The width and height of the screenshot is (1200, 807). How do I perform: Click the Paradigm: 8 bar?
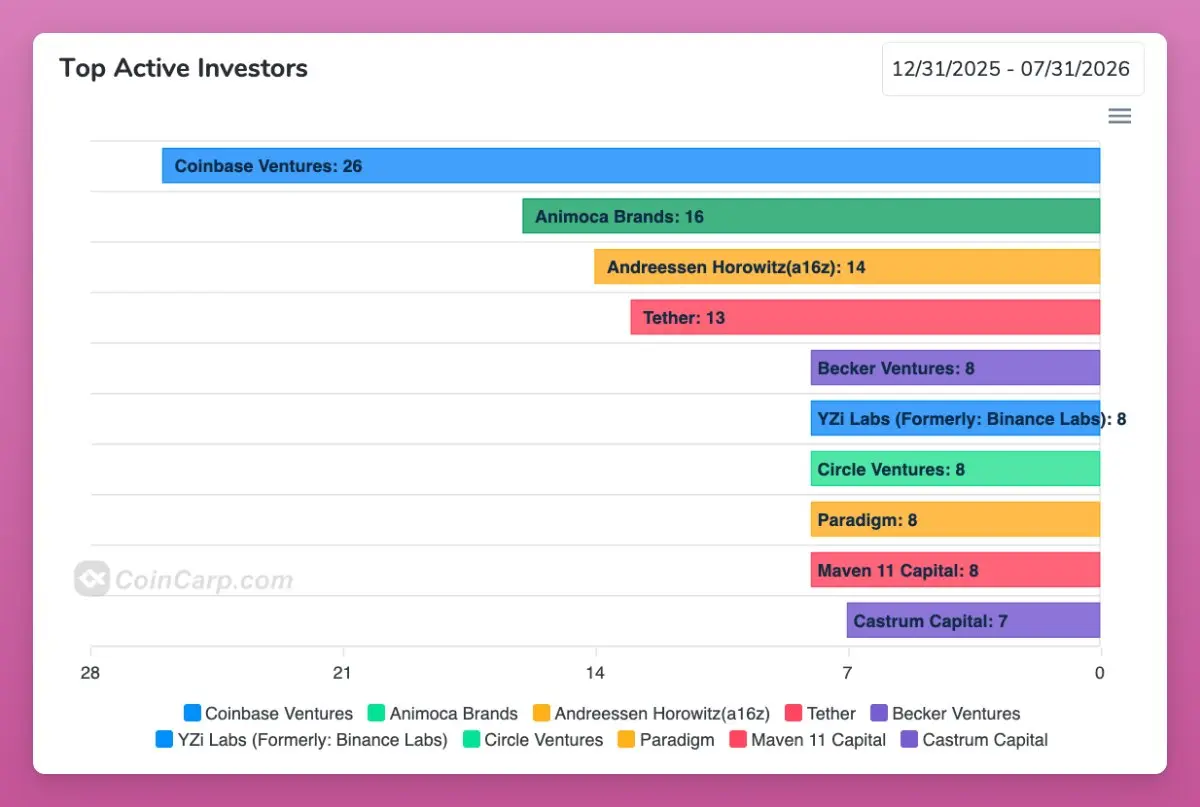click(955, 519)
